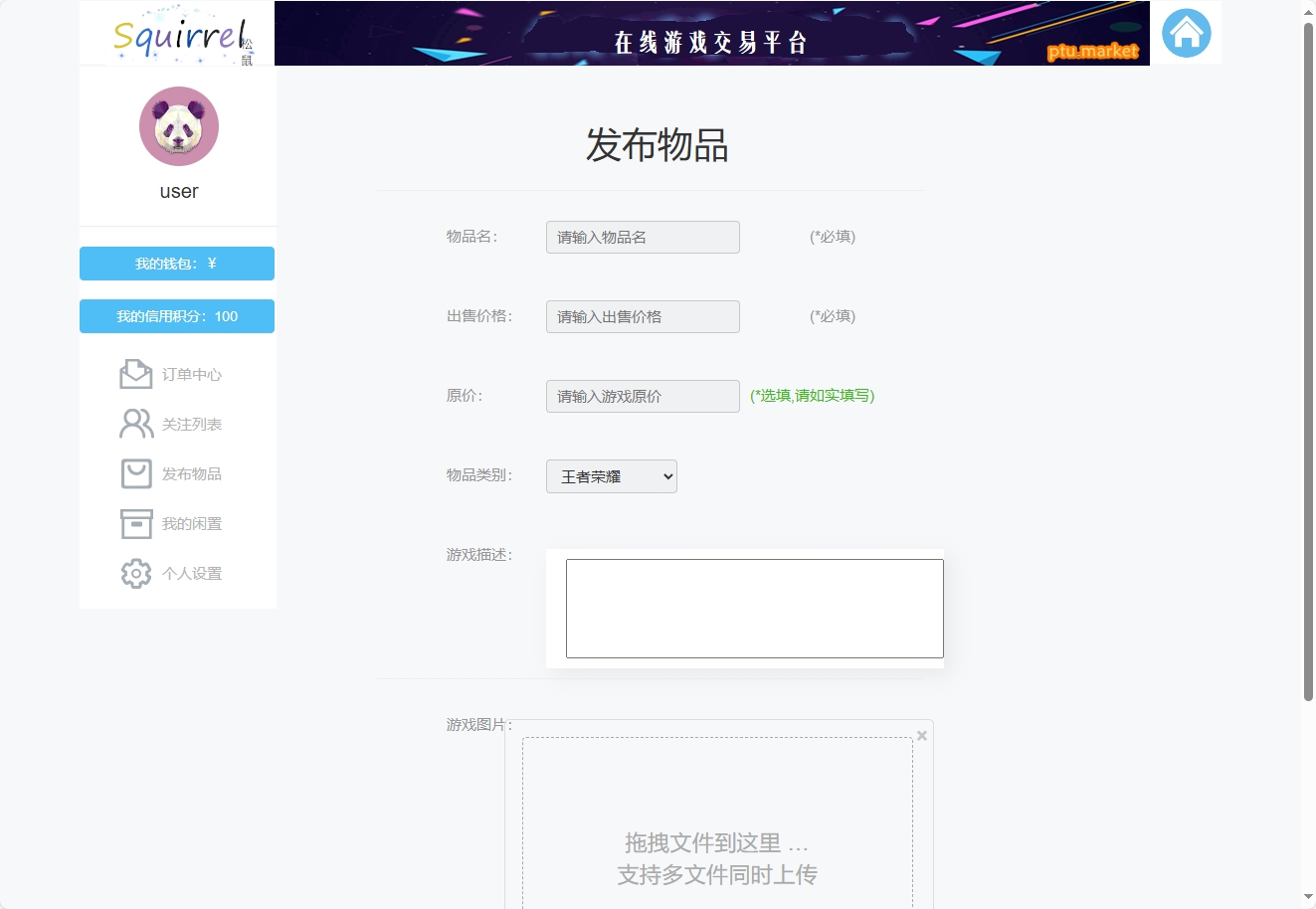Click inside the 游戏描述 text area
1316x909 pixels.
pos(754,608)
